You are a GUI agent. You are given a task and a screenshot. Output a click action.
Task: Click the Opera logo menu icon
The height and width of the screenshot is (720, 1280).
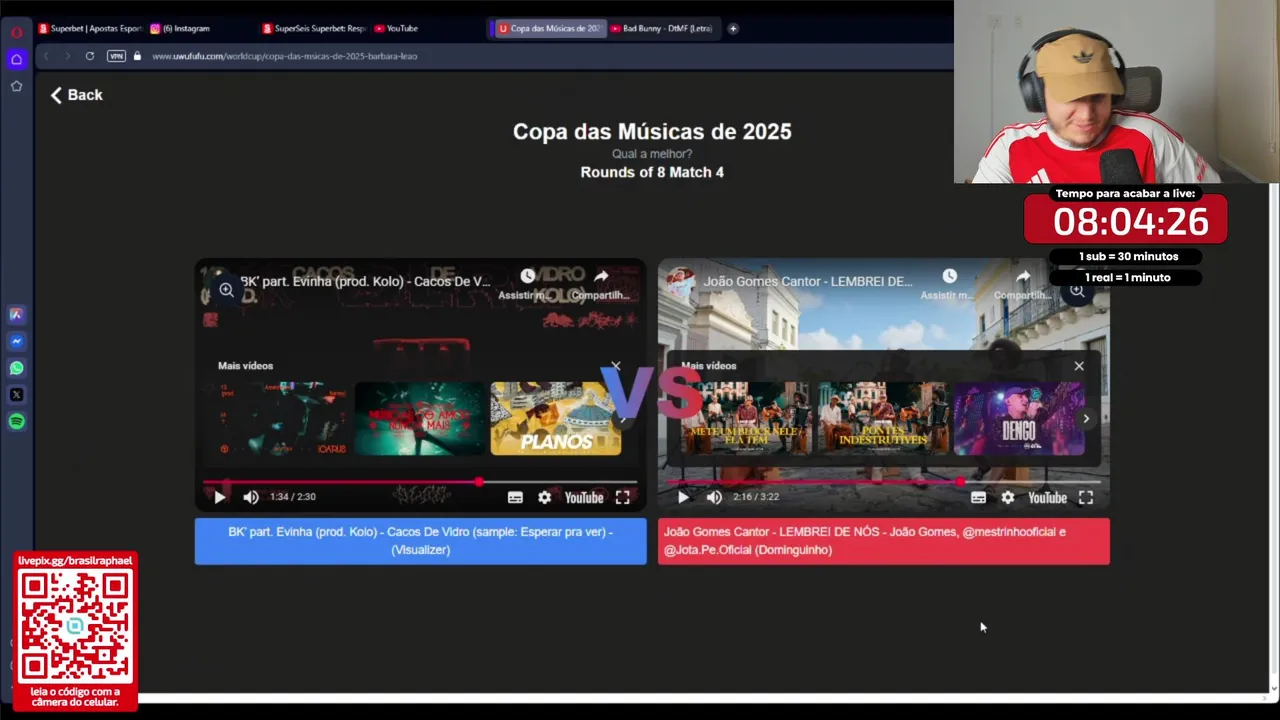[x=16, y=31]
